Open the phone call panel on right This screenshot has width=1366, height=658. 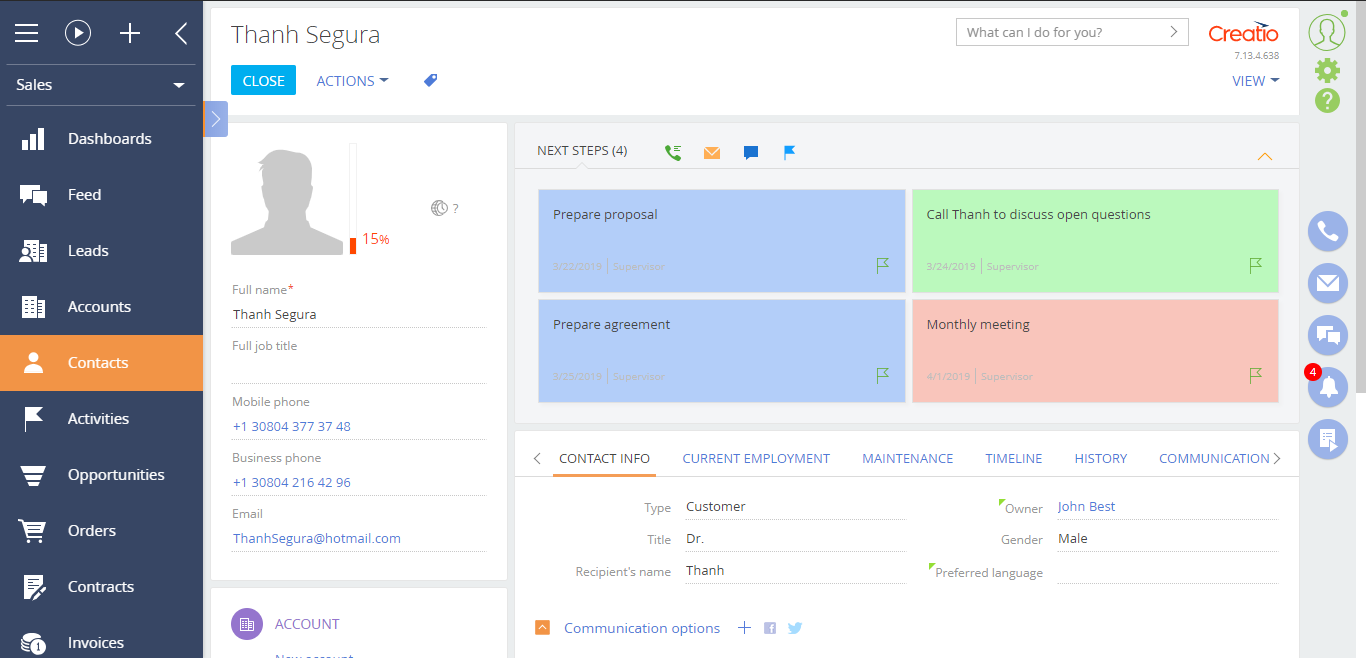(1327, 232)
